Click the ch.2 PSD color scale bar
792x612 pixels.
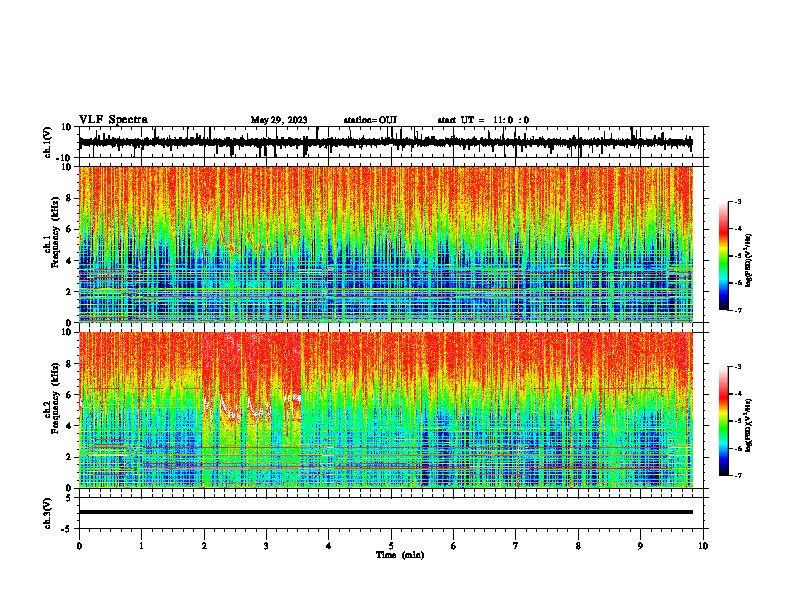click(723, 421)
